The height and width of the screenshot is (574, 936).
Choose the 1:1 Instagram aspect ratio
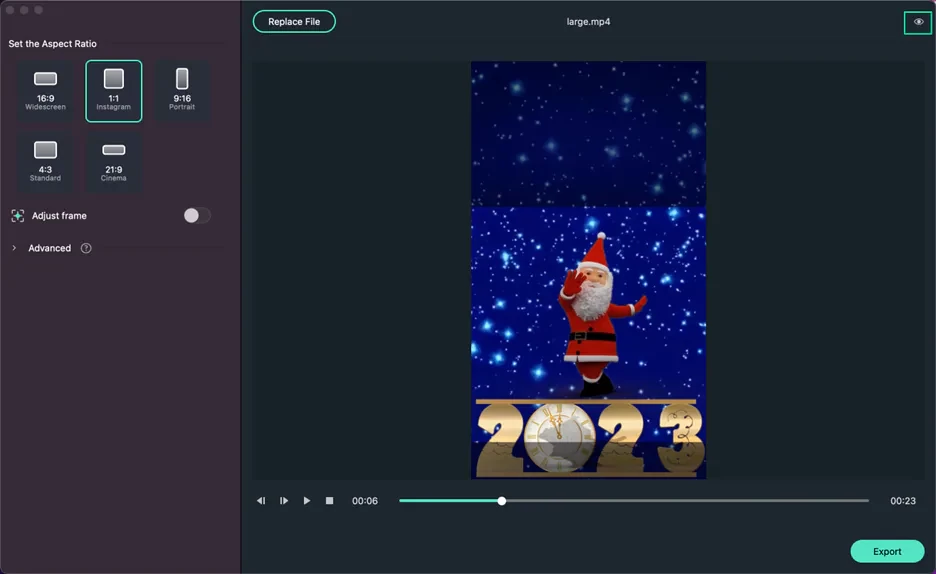coord(113,90)
